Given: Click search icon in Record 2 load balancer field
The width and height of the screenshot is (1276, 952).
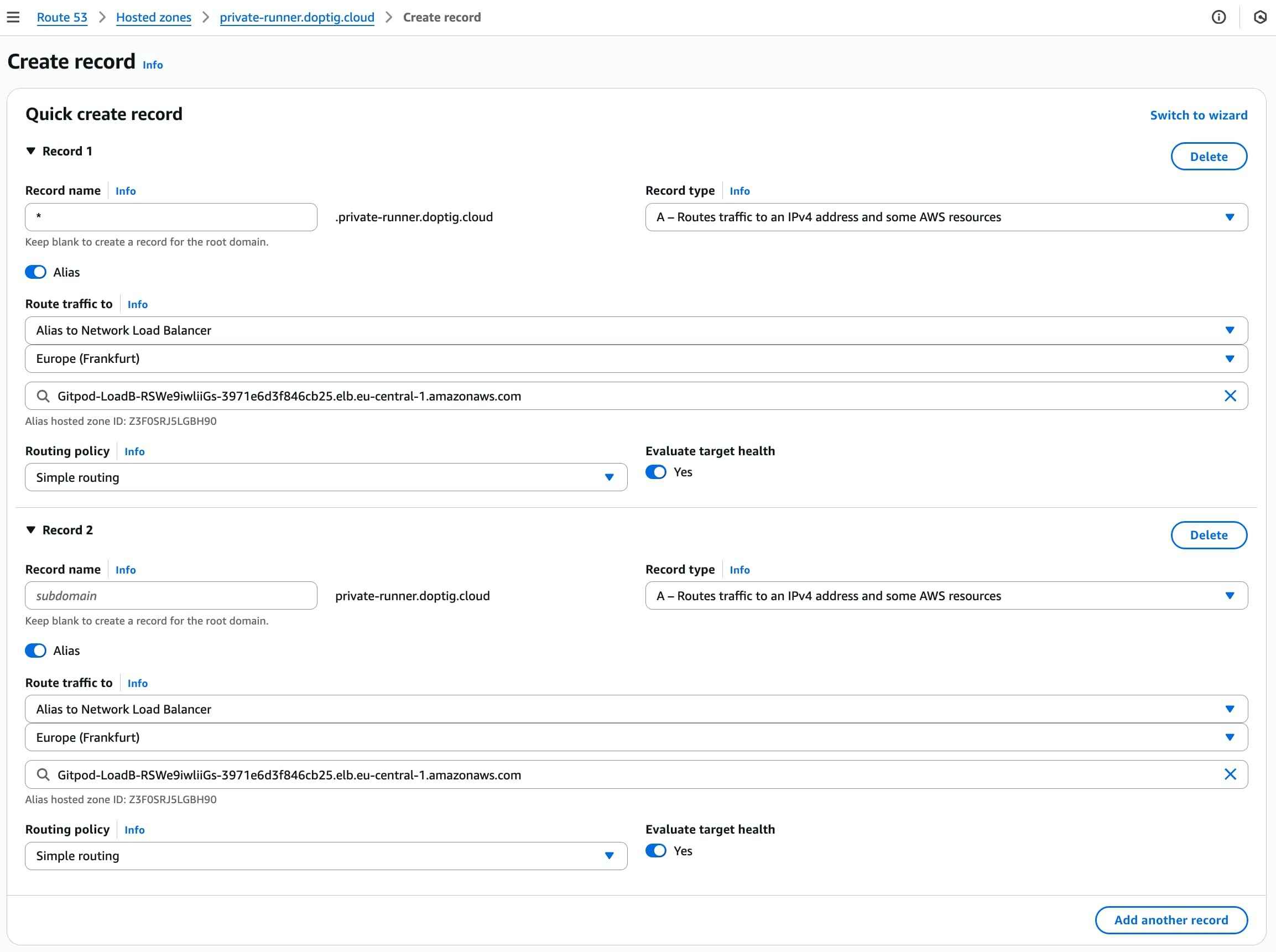Looking at the screenshot, I should 43,774.
